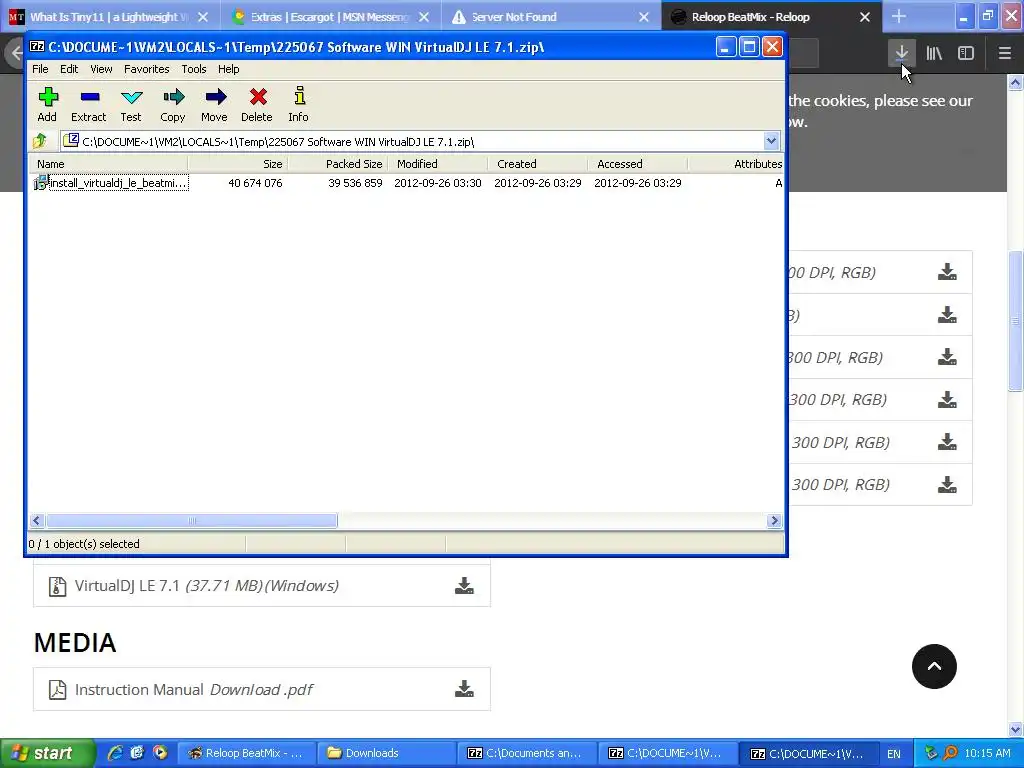Toggle Firefox sidebar icon

[x=966, y=53]
